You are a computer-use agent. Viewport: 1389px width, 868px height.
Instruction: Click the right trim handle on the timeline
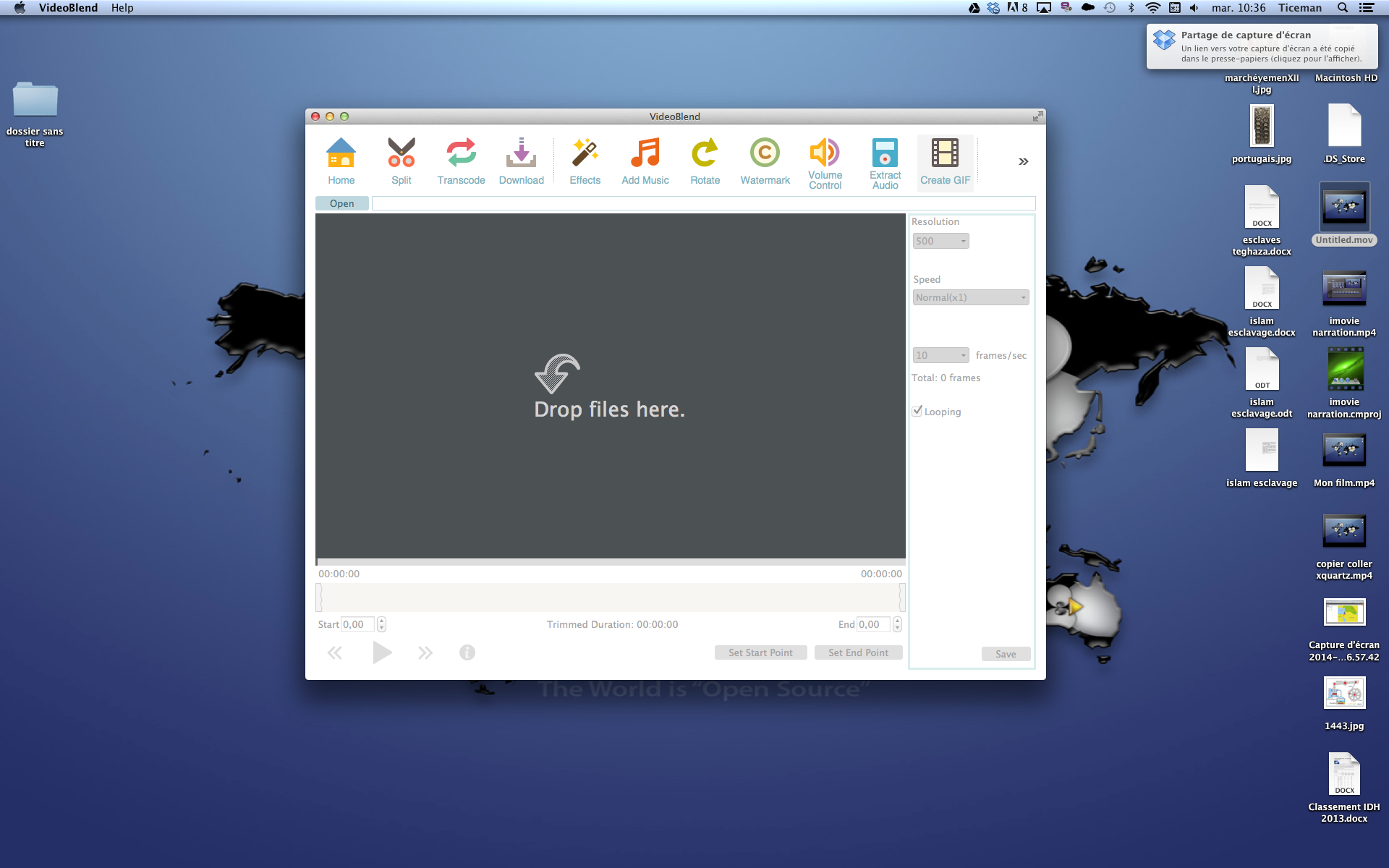click(902, 597)
